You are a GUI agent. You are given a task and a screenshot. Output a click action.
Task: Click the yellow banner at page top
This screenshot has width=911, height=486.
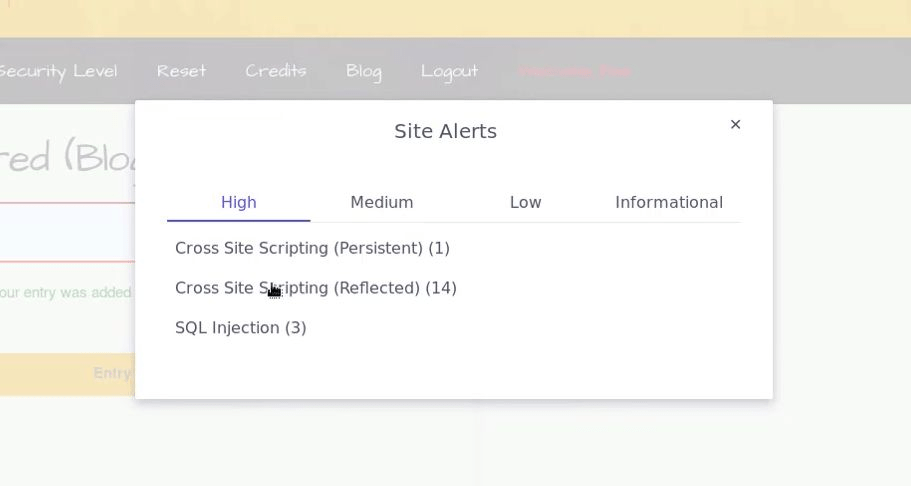pyautogui.click(x=455, y=18)
